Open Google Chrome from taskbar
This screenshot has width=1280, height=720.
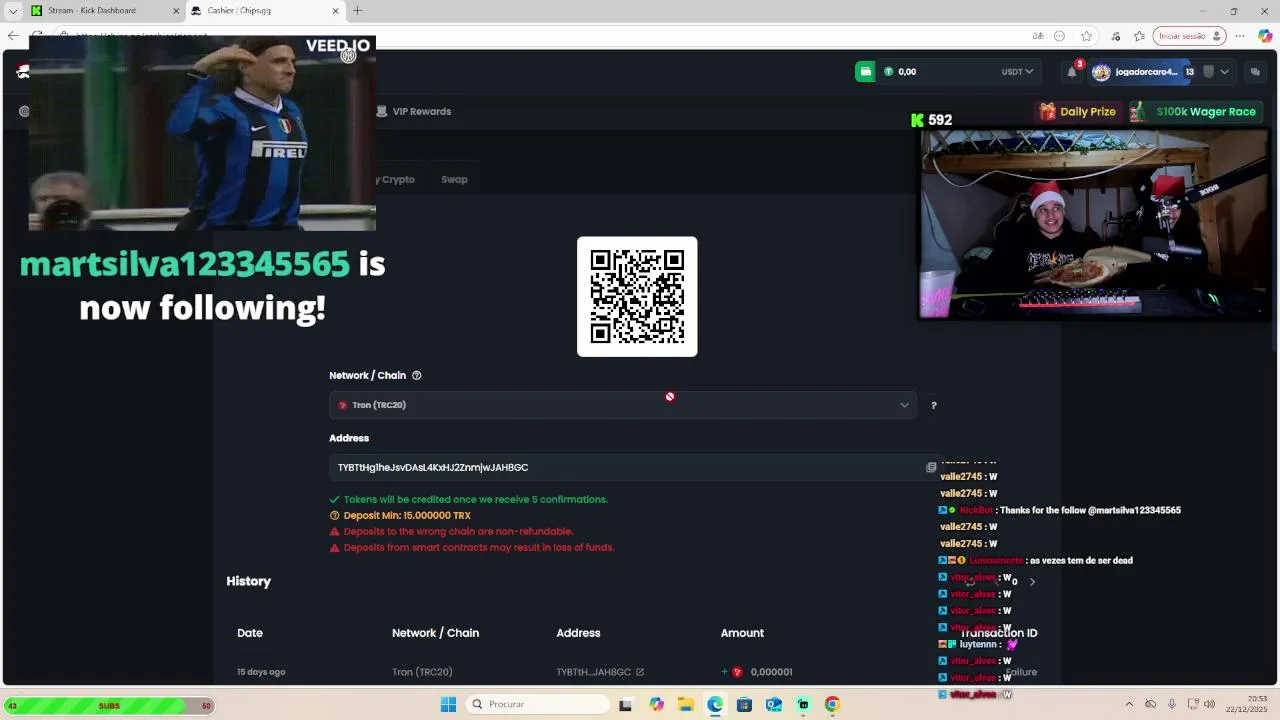click(832, 704)
